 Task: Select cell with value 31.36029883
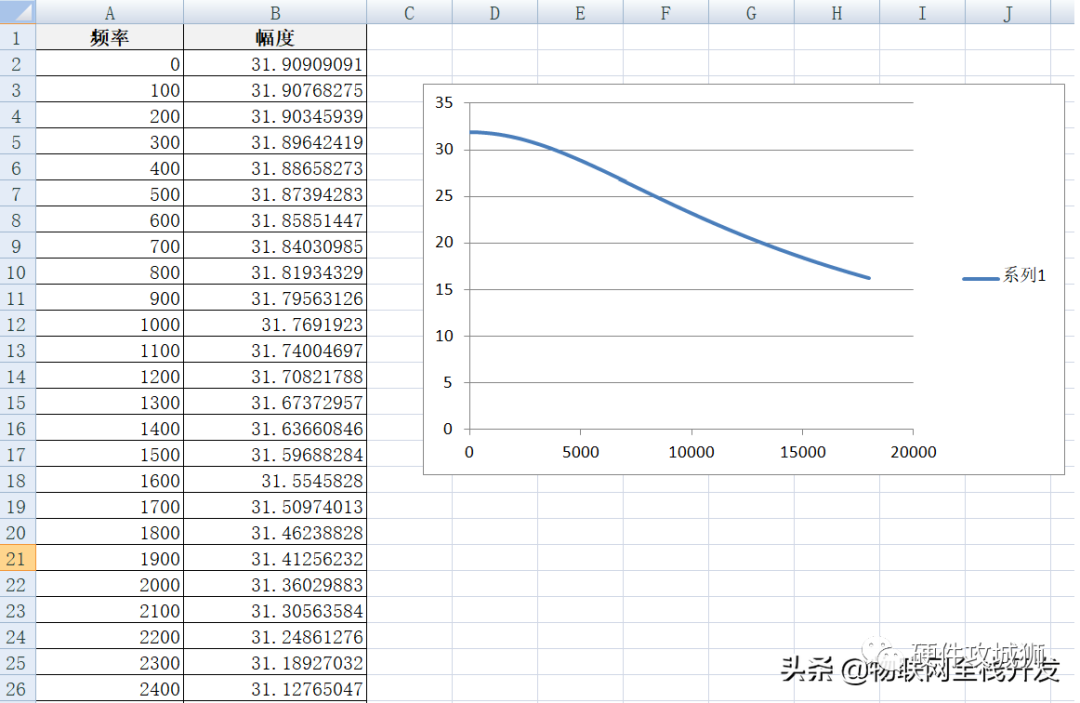275,585
